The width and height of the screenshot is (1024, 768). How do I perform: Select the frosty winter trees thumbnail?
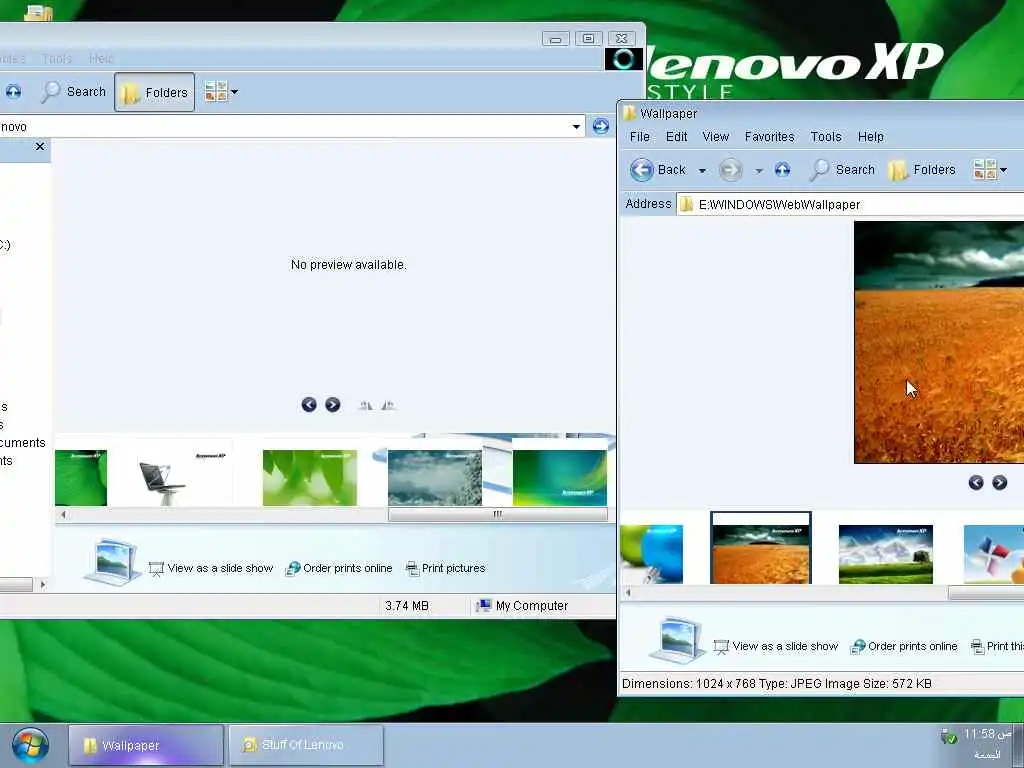(435, 477)
